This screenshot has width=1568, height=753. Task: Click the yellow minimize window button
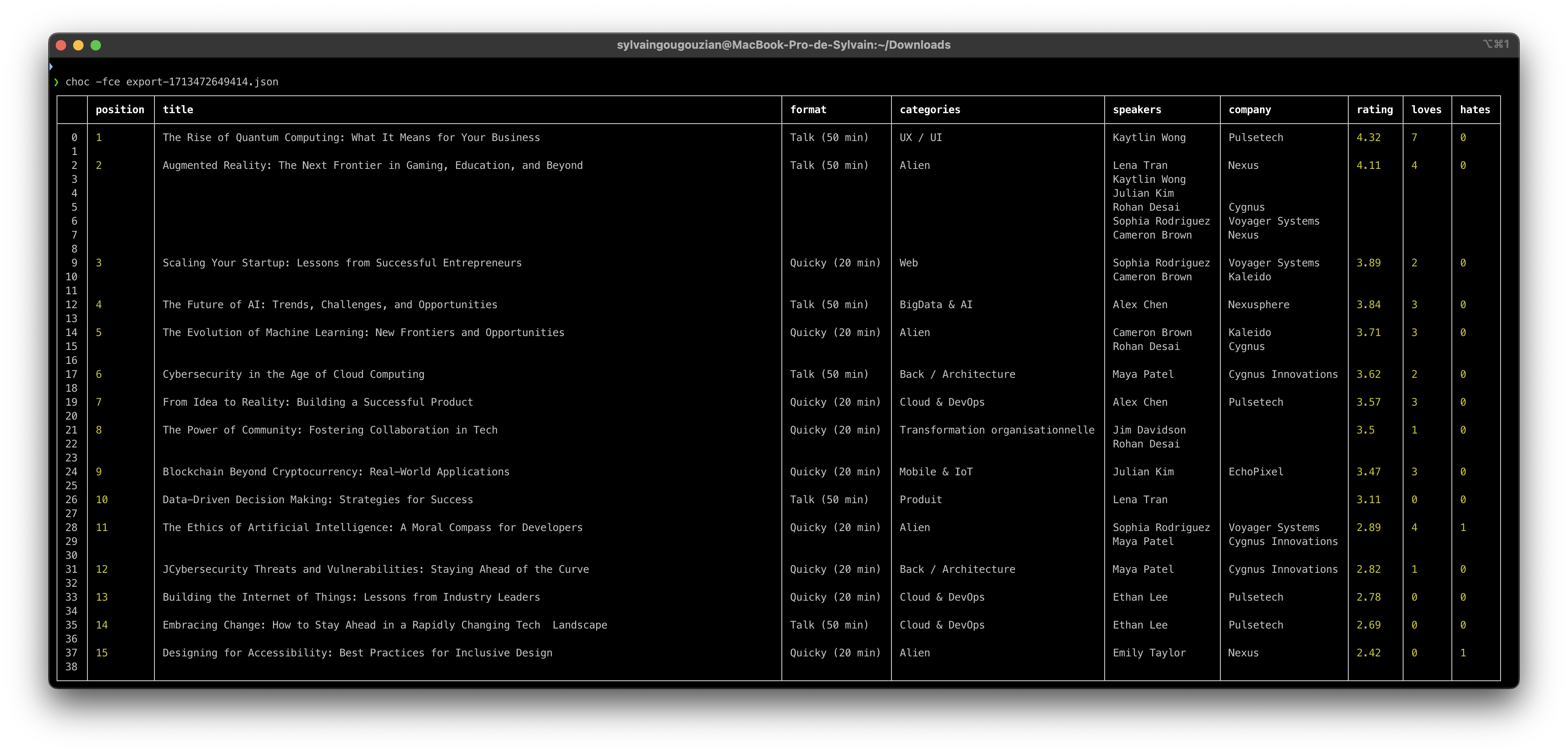(78, 45)
